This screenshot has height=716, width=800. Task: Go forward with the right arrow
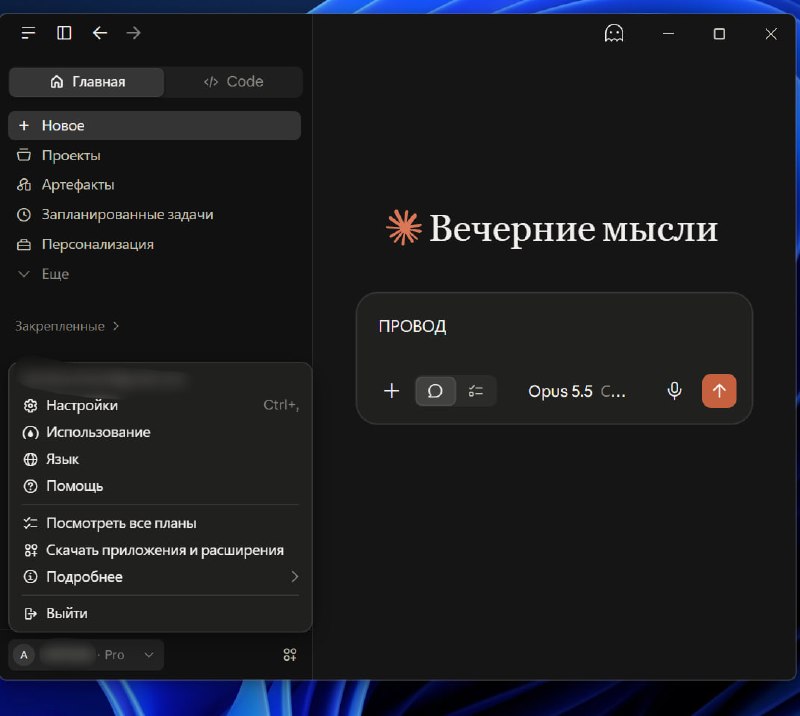tap(134, 33)
